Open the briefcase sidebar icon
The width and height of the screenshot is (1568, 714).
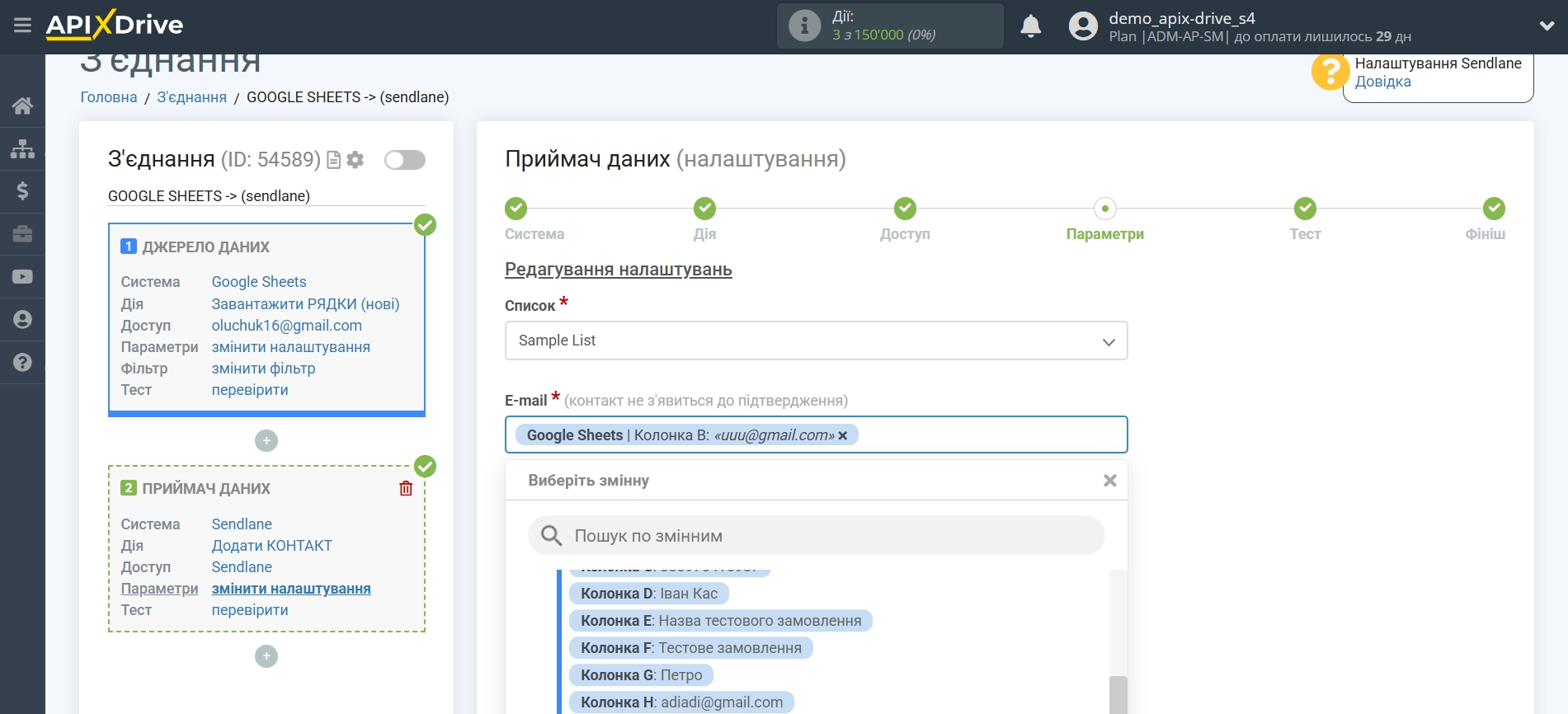pos(22,234)
